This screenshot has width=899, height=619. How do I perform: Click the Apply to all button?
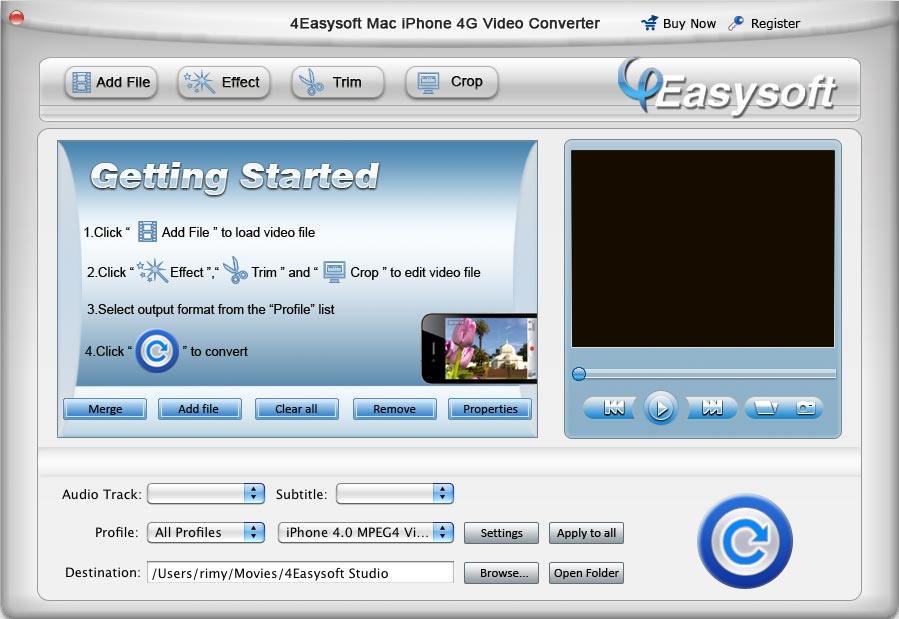click(x=586, y=533)
